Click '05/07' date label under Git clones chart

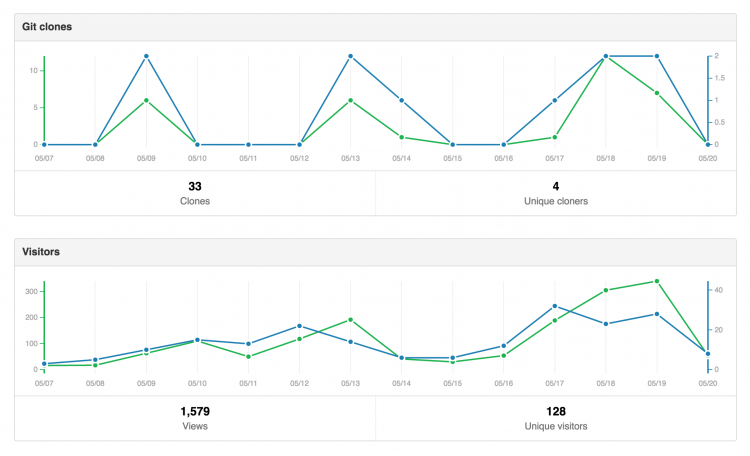pos(44,158)
